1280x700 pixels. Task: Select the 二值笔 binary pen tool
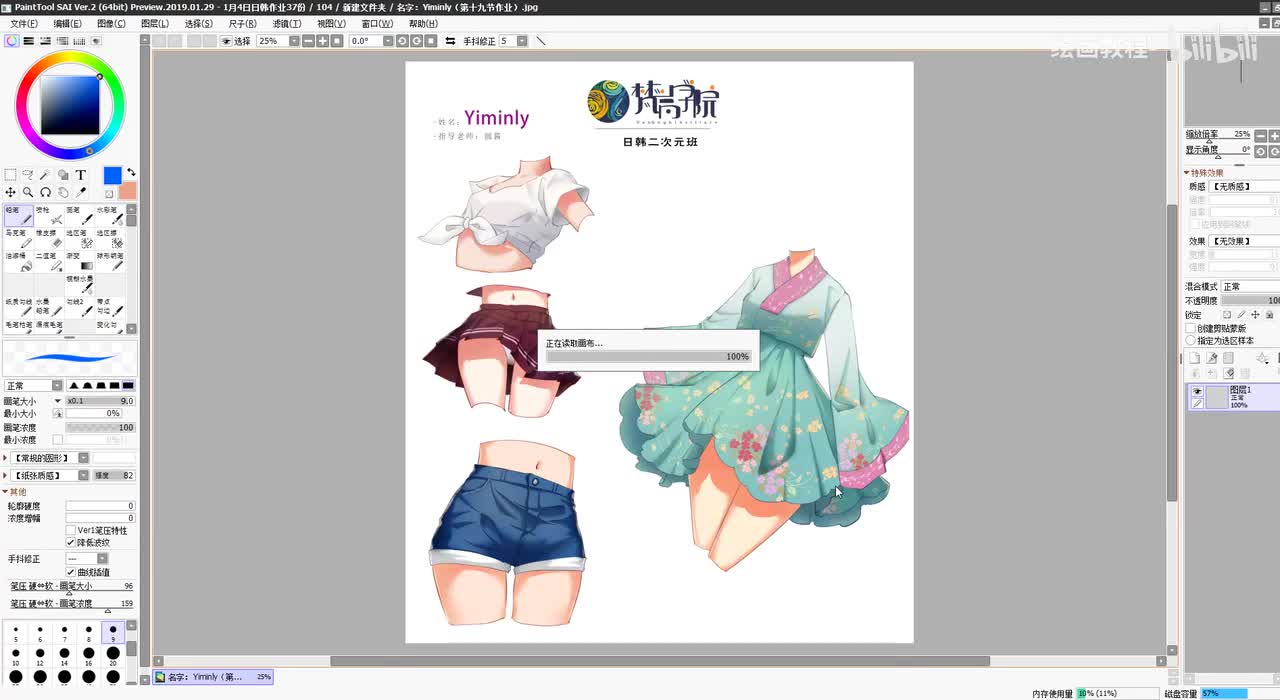pyautogui.click(x=50, y=262)
